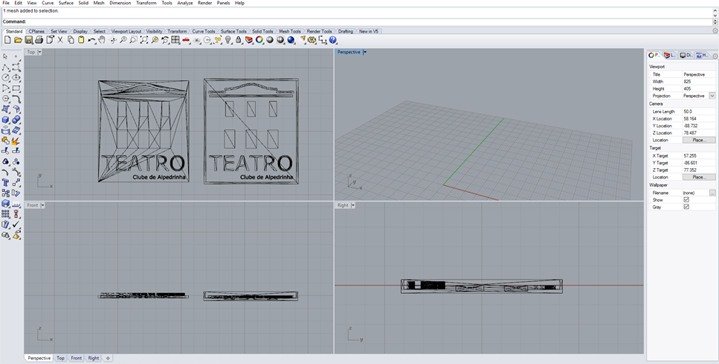Switch to the Mesh Tools toolbar tab
Screen dimensions: 719x364
click(290, 31)
